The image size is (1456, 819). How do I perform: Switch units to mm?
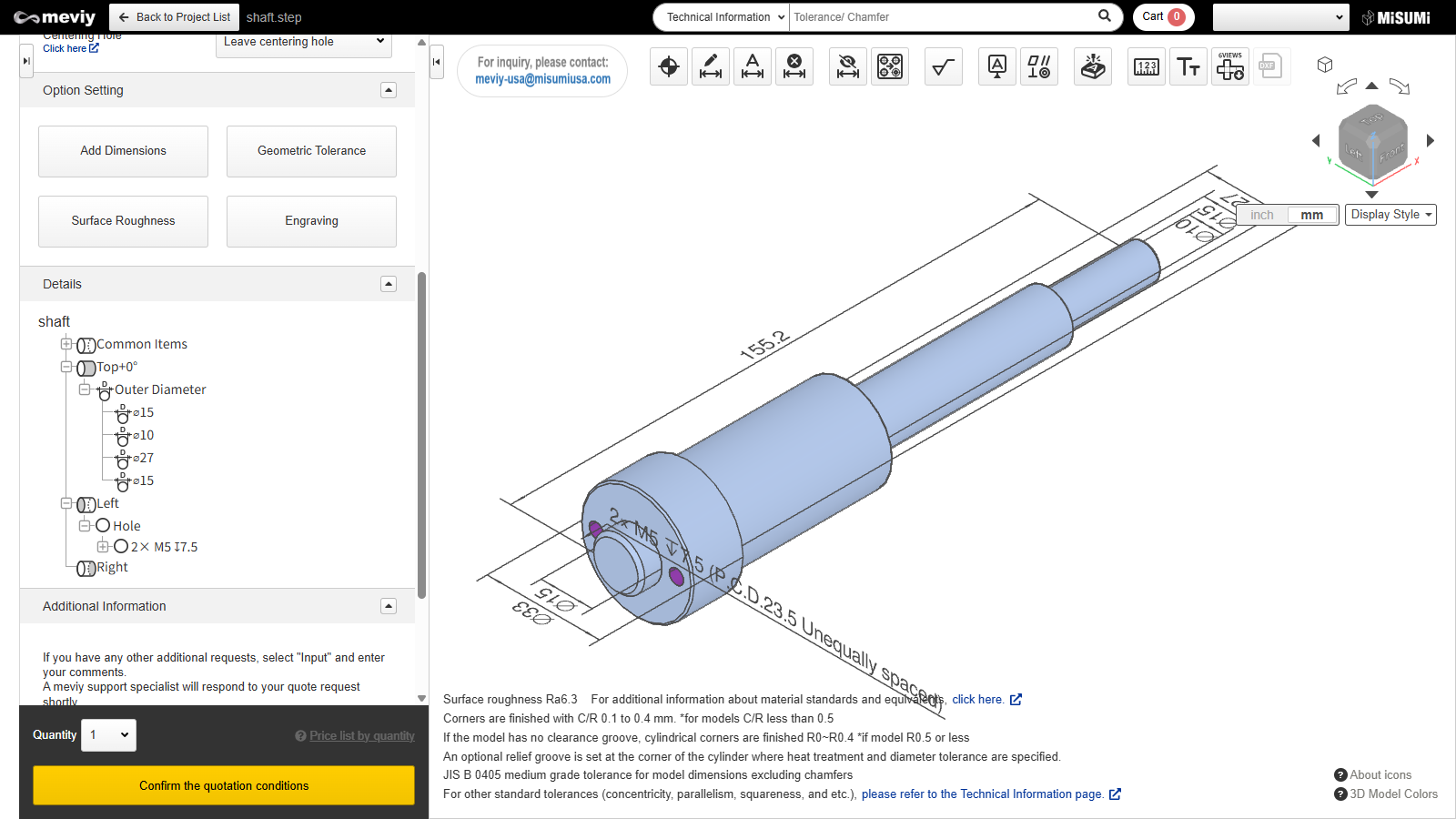click(x=1311, y=216)
